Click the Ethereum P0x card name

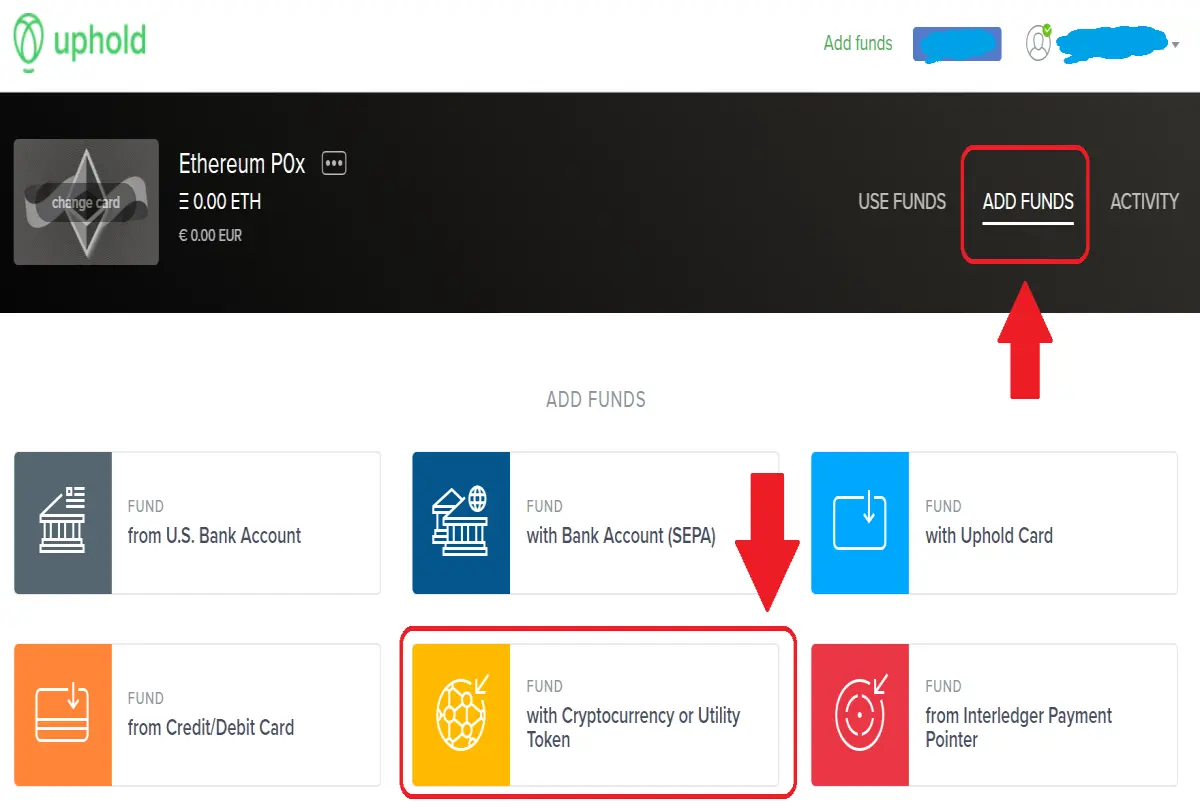[242, 163]
